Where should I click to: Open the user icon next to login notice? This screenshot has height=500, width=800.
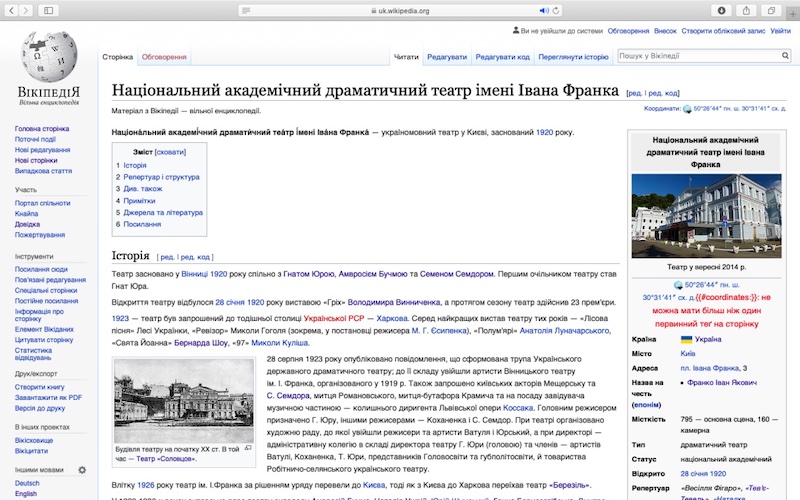point(516,30)
